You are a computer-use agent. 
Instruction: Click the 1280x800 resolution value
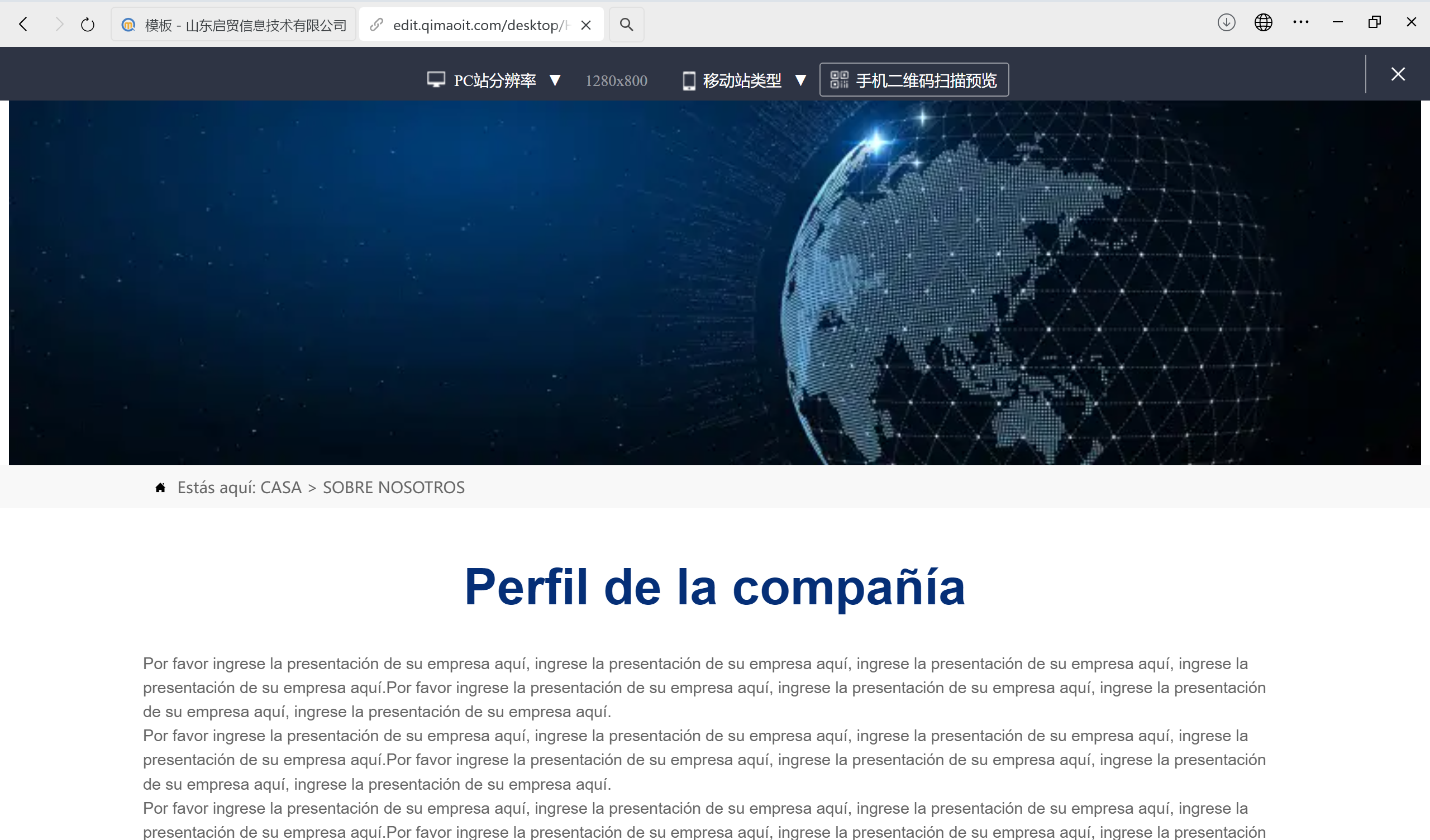click(x=616, y=80)
